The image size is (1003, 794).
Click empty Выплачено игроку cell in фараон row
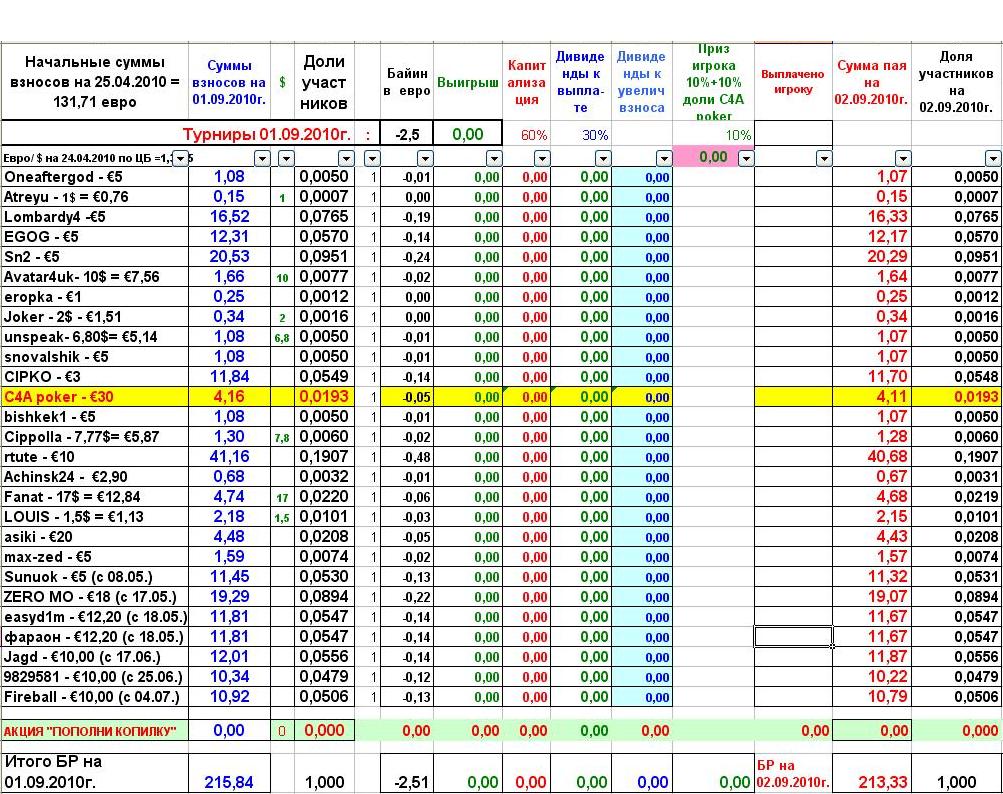(x=793, y=637)
